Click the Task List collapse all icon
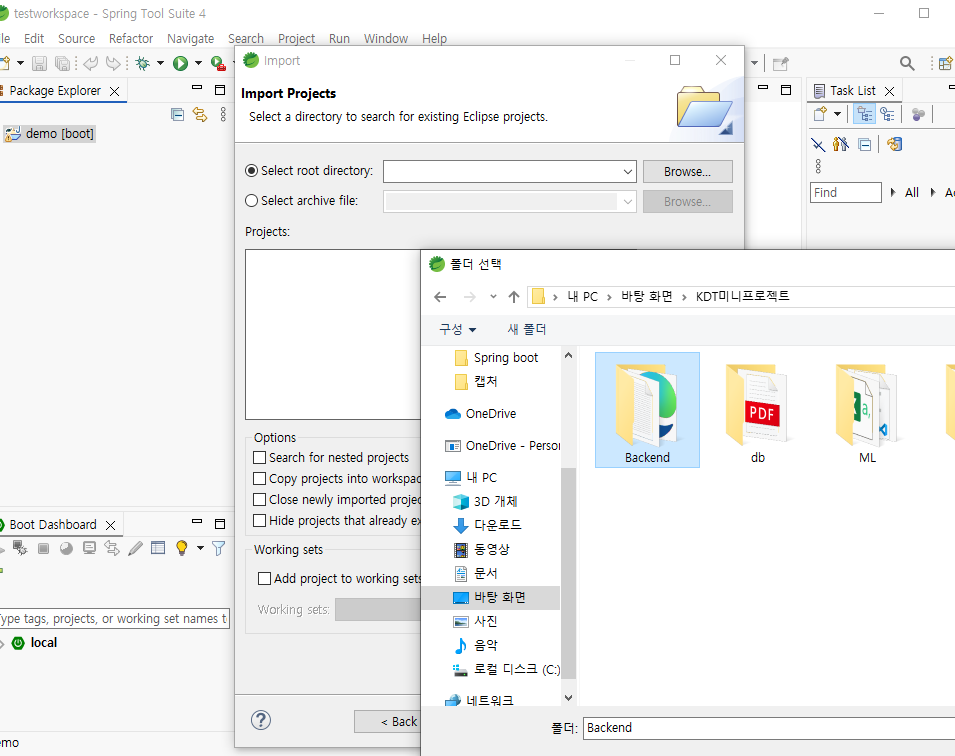 point(864,144)
